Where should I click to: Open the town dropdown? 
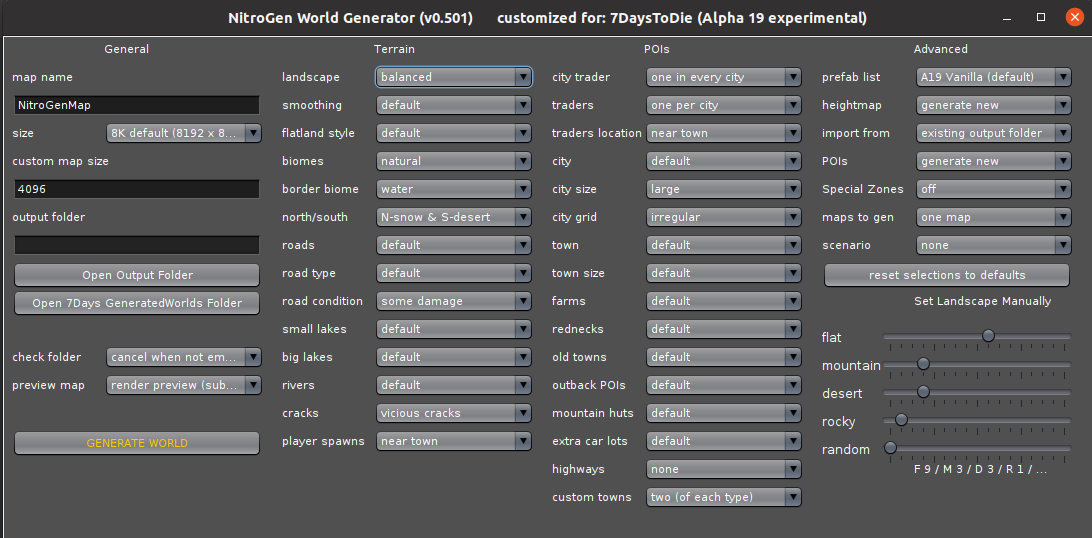click(x=724, y=245)
